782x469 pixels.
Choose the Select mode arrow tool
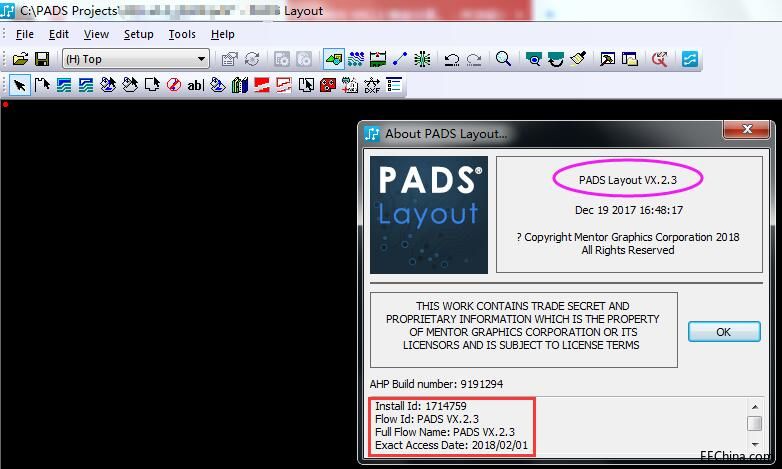pos(20,85)
